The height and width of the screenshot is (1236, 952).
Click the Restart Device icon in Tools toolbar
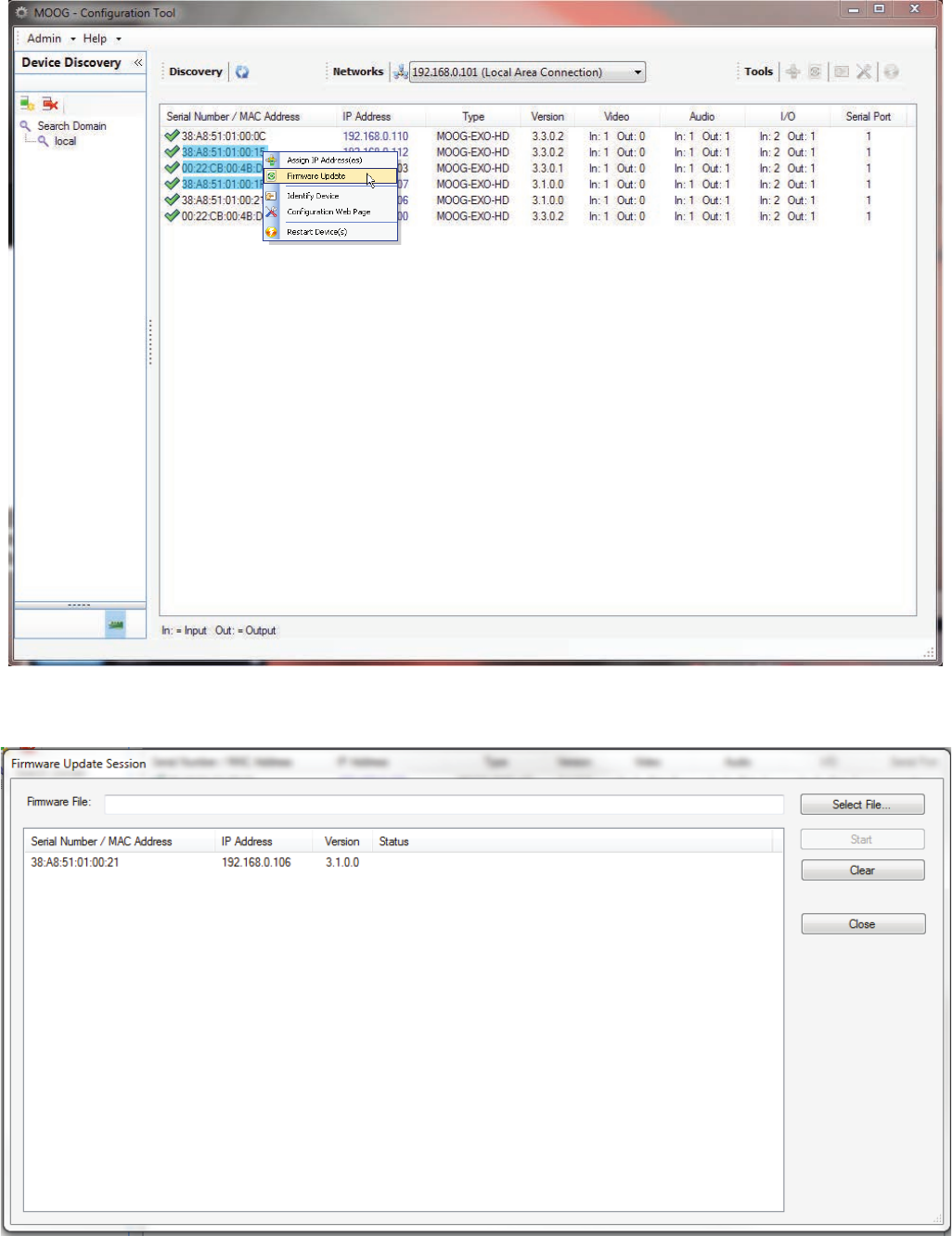coord(891,71)
